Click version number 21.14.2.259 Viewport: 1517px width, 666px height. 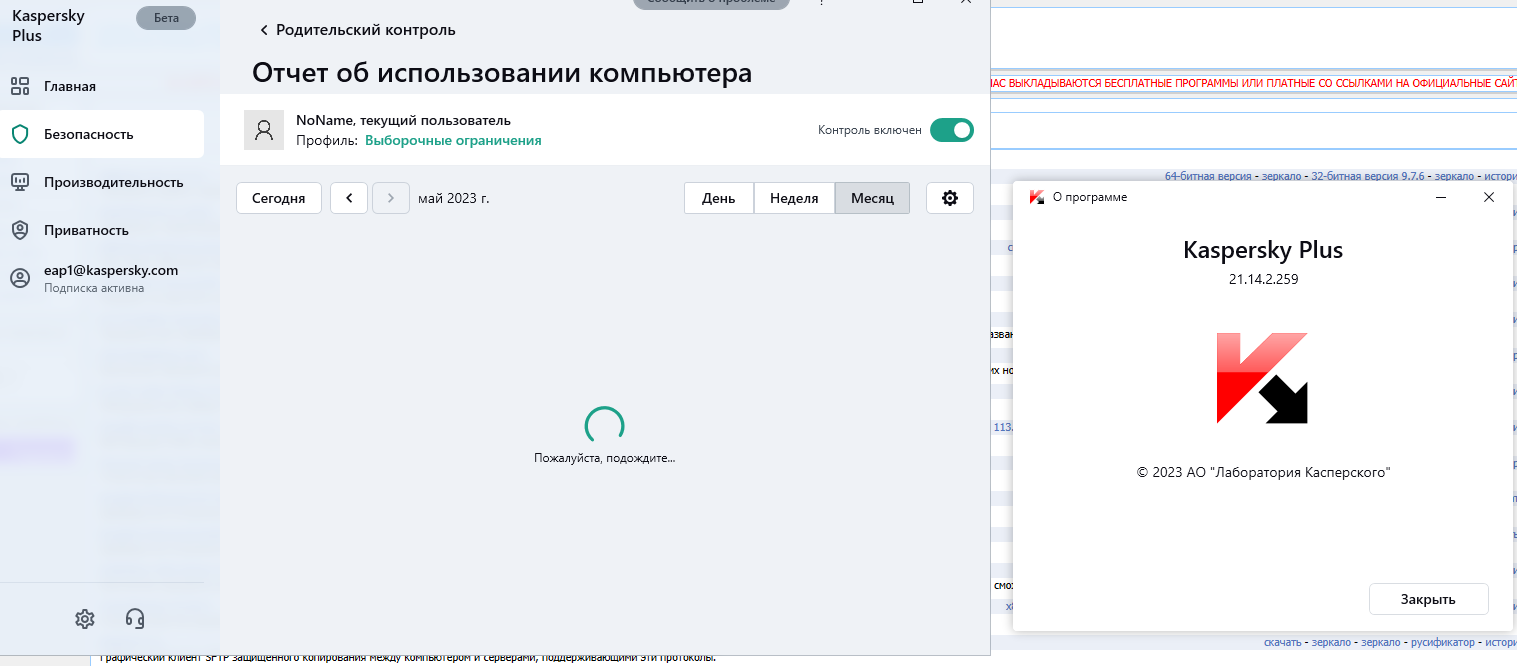point(1263,280)
